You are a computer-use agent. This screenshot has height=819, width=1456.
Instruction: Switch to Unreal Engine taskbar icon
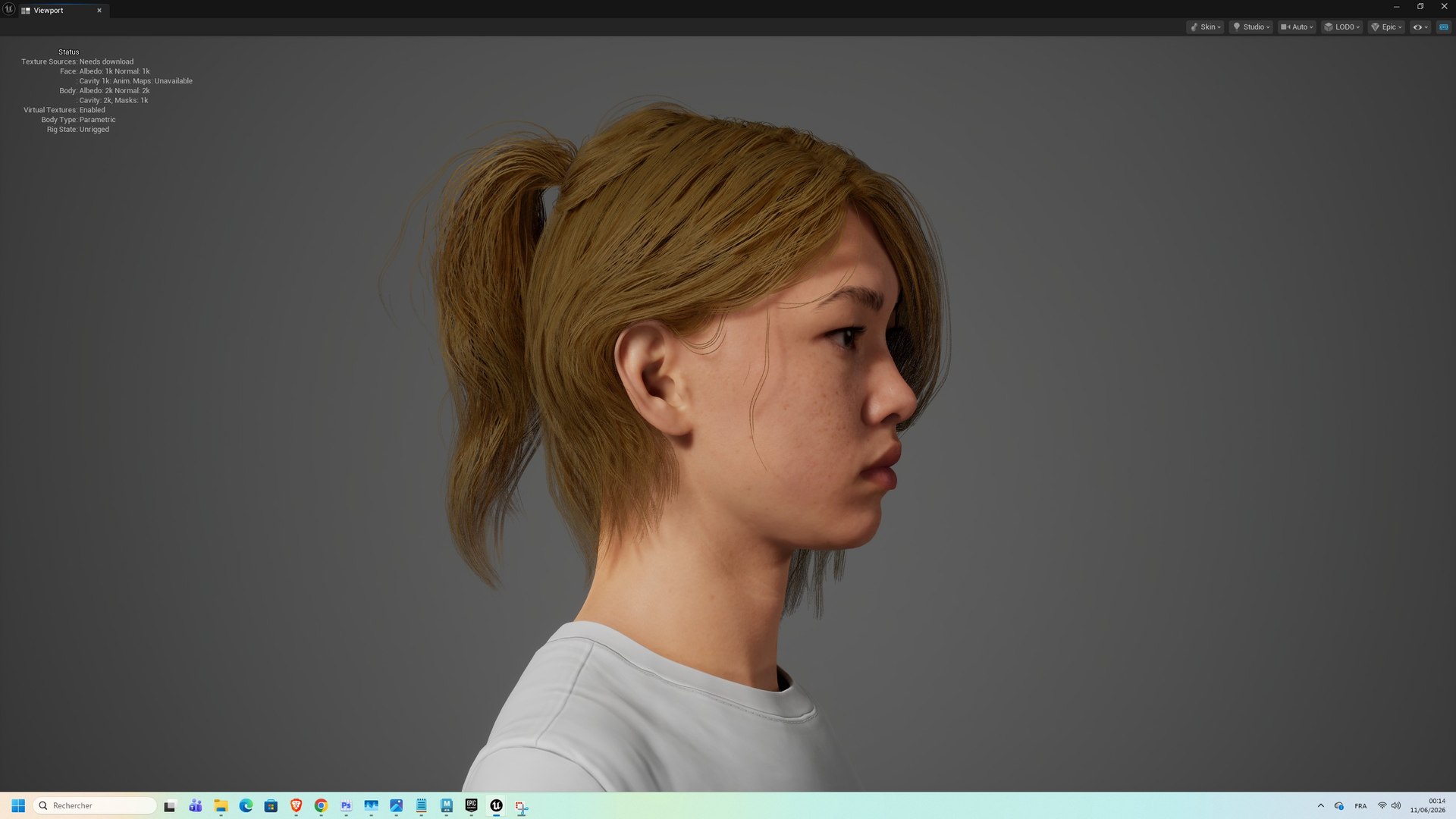pyautogui.click(x=496, y=805)
